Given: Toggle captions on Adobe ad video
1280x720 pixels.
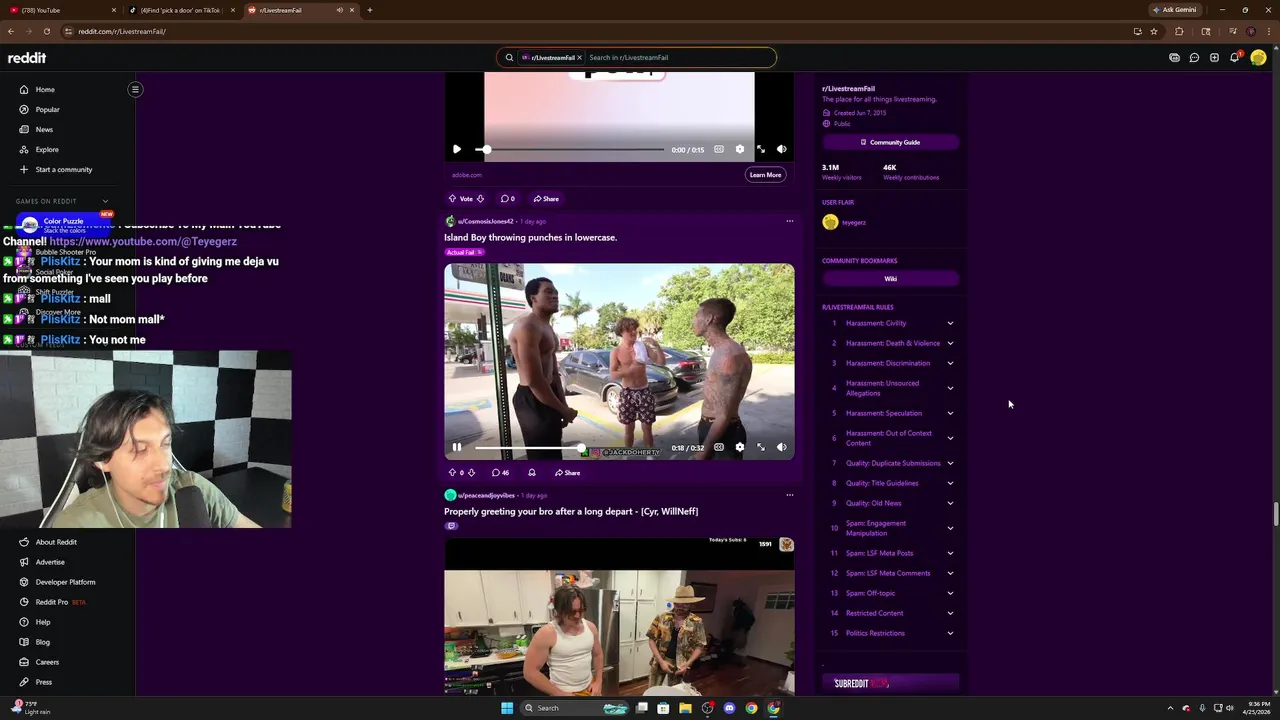Looking at the screenshot, I should click(x=719, y=149).
